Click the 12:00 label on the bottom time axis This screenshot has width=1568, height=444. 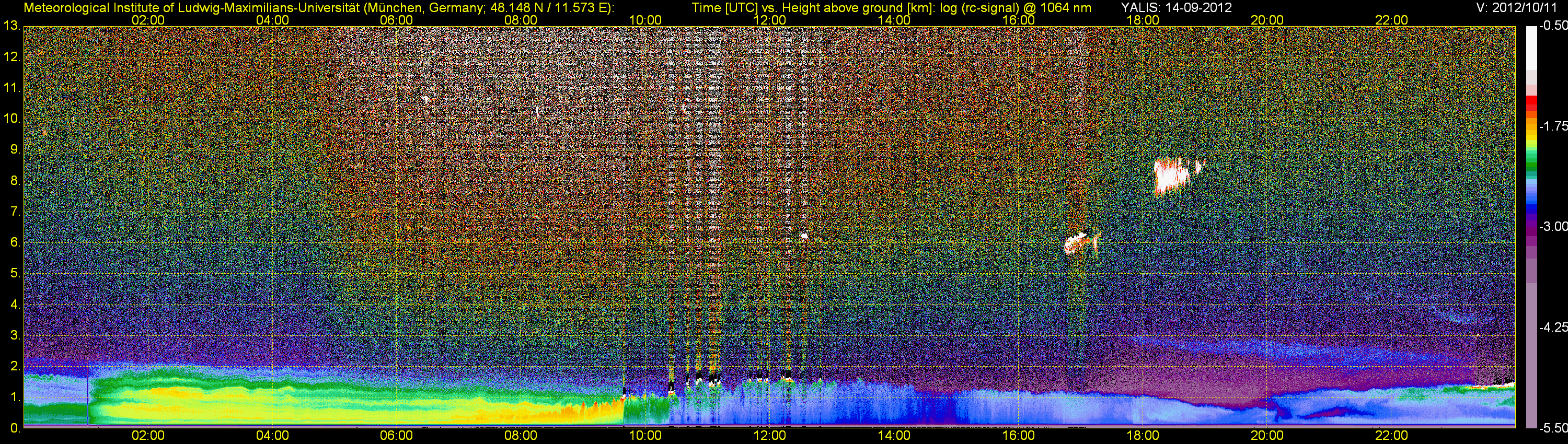pos(769,436)
